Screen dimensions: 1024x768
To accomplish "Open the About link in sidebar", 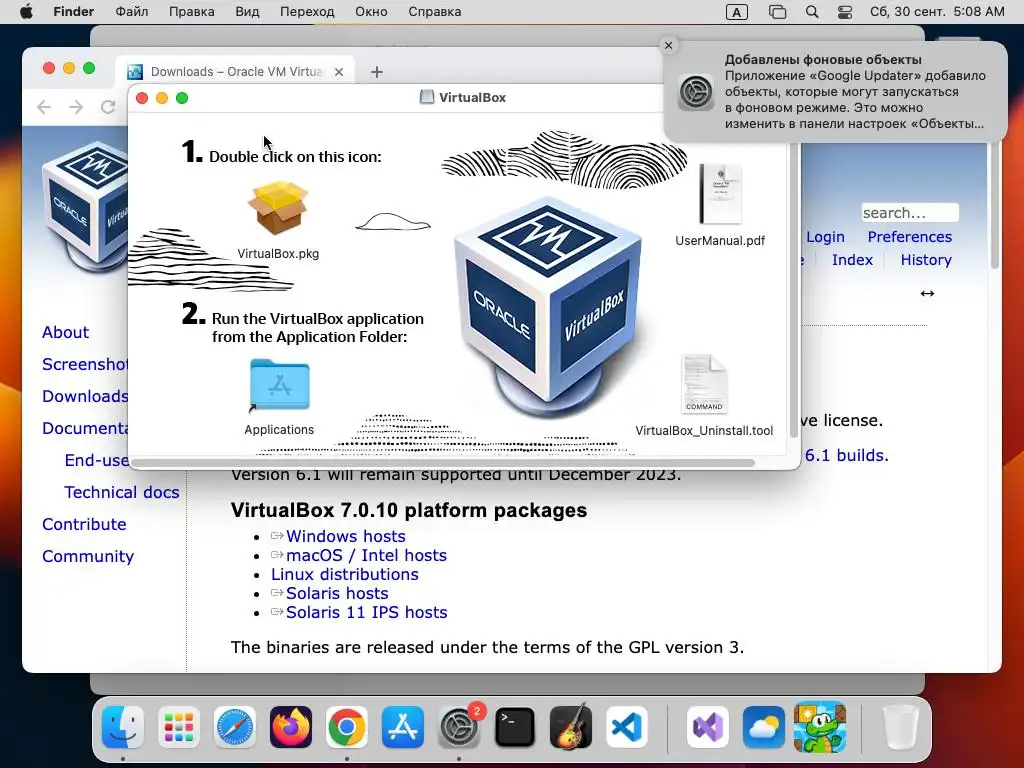I will 65,332.
